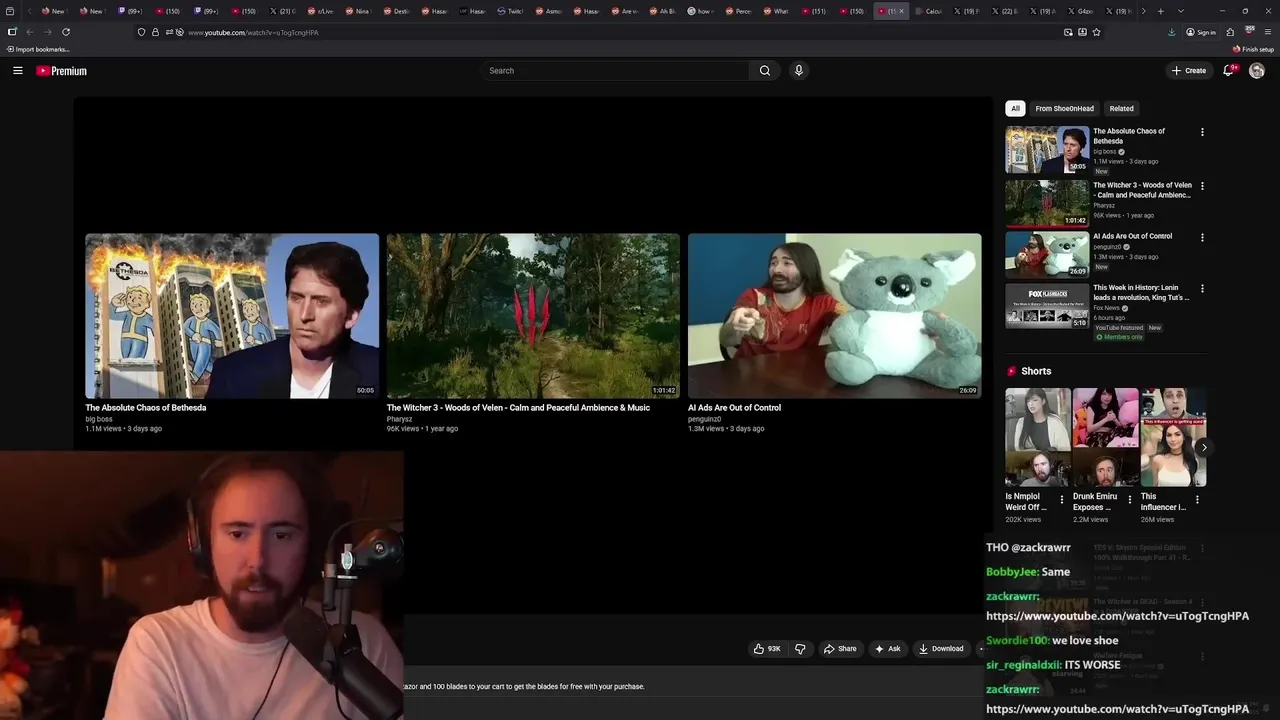Reload the page in browser toolbar
1280x720 pixels.
tap(66, 32)
